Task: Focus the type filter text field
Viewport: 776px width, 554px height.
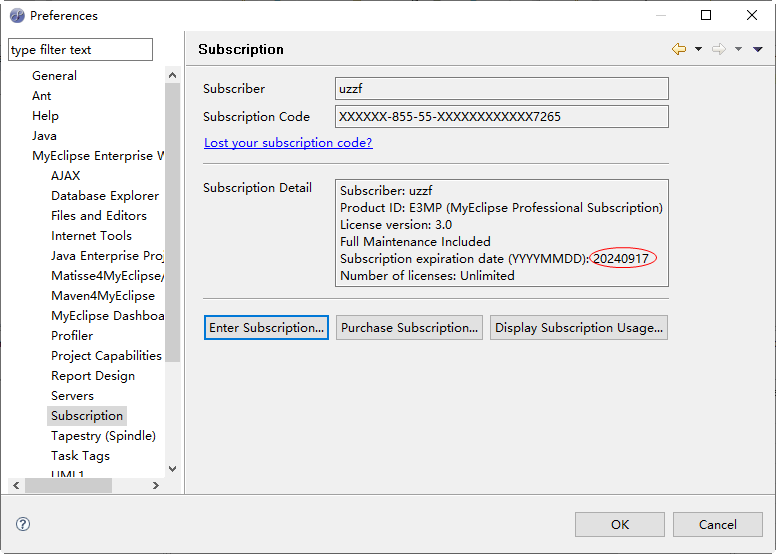Action: coord(80,50)
